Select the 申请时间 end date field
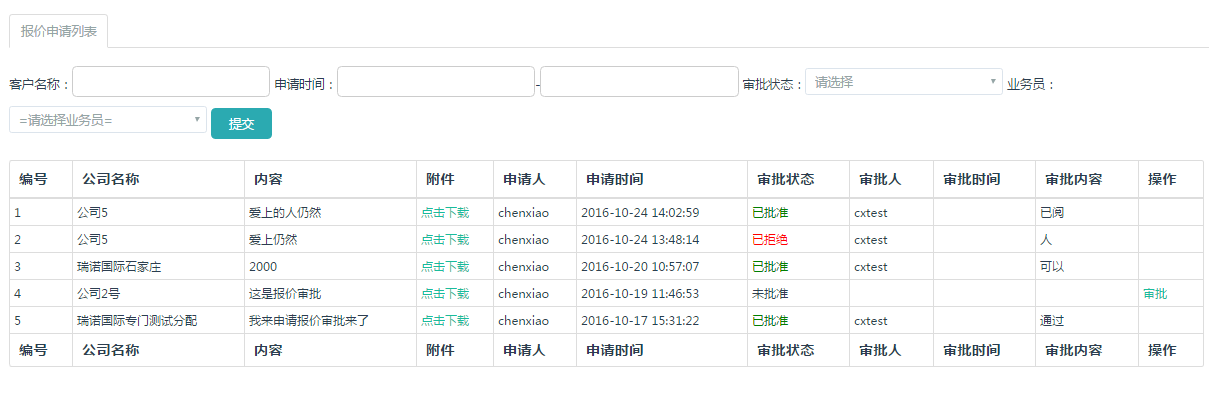The height and width of the screenshot is (402, 1209). [x=639, y=82]
